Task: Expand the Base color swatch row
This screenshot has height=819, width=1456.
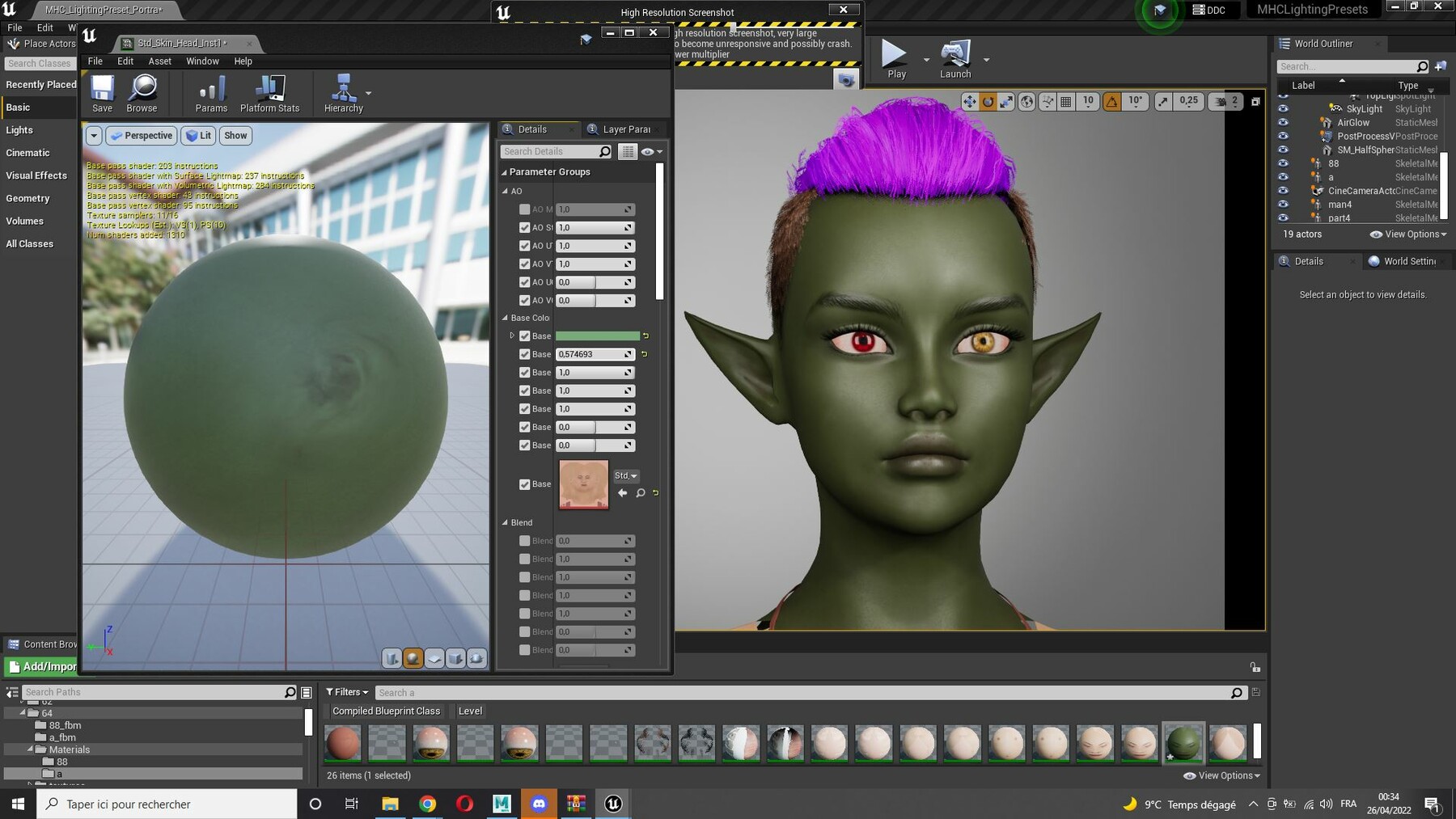Action: tap(511, 336)
